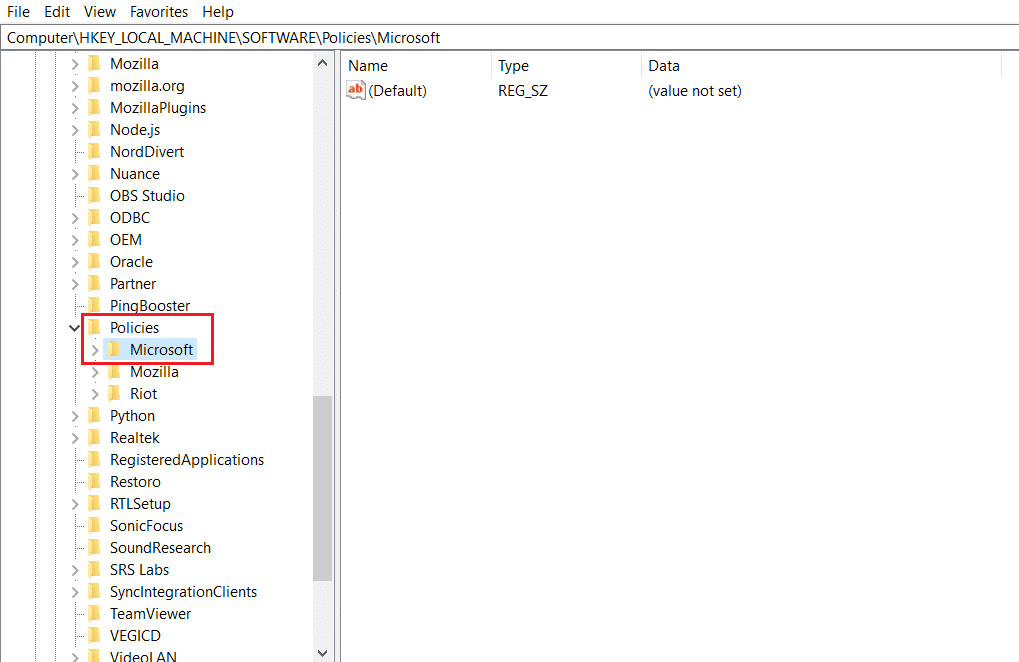Click the Nuance folder icon
Image resolution: width=1019 pixels, height=662 pixels.
[x=94, y=173]
